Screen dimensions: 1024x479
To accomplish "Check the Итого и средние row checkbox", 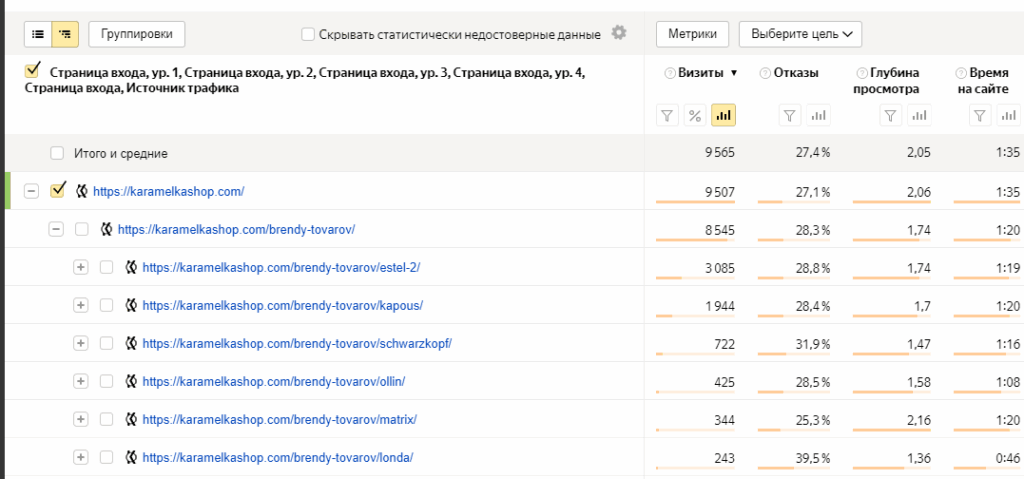I will coord(57,153).
